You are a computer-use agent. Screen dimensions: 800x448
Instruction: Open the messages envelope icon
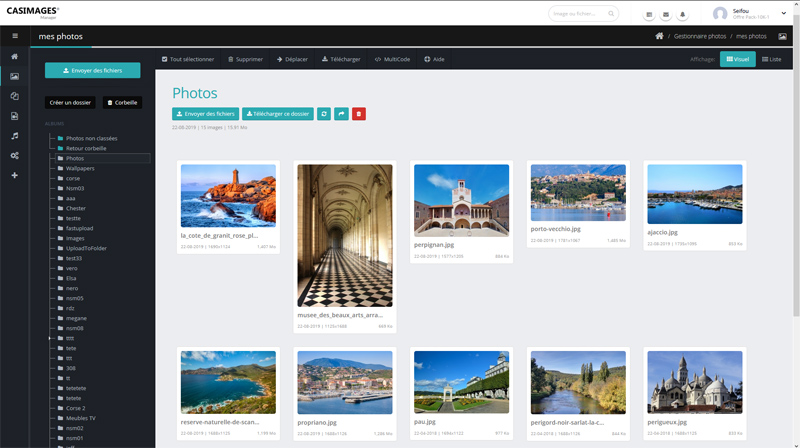666,14
